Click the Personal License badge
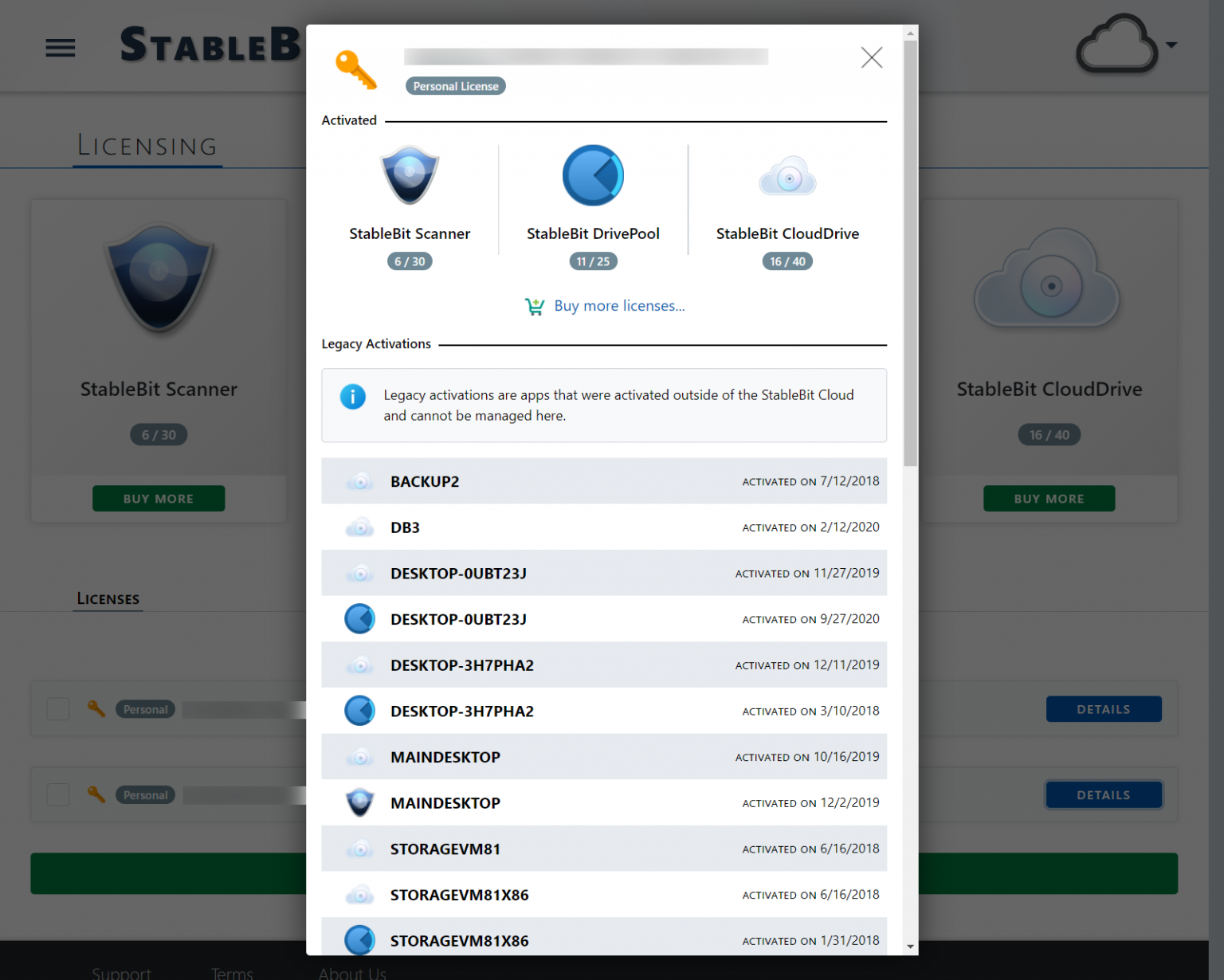Screen dimensions: 1224x980 point(455,85)
